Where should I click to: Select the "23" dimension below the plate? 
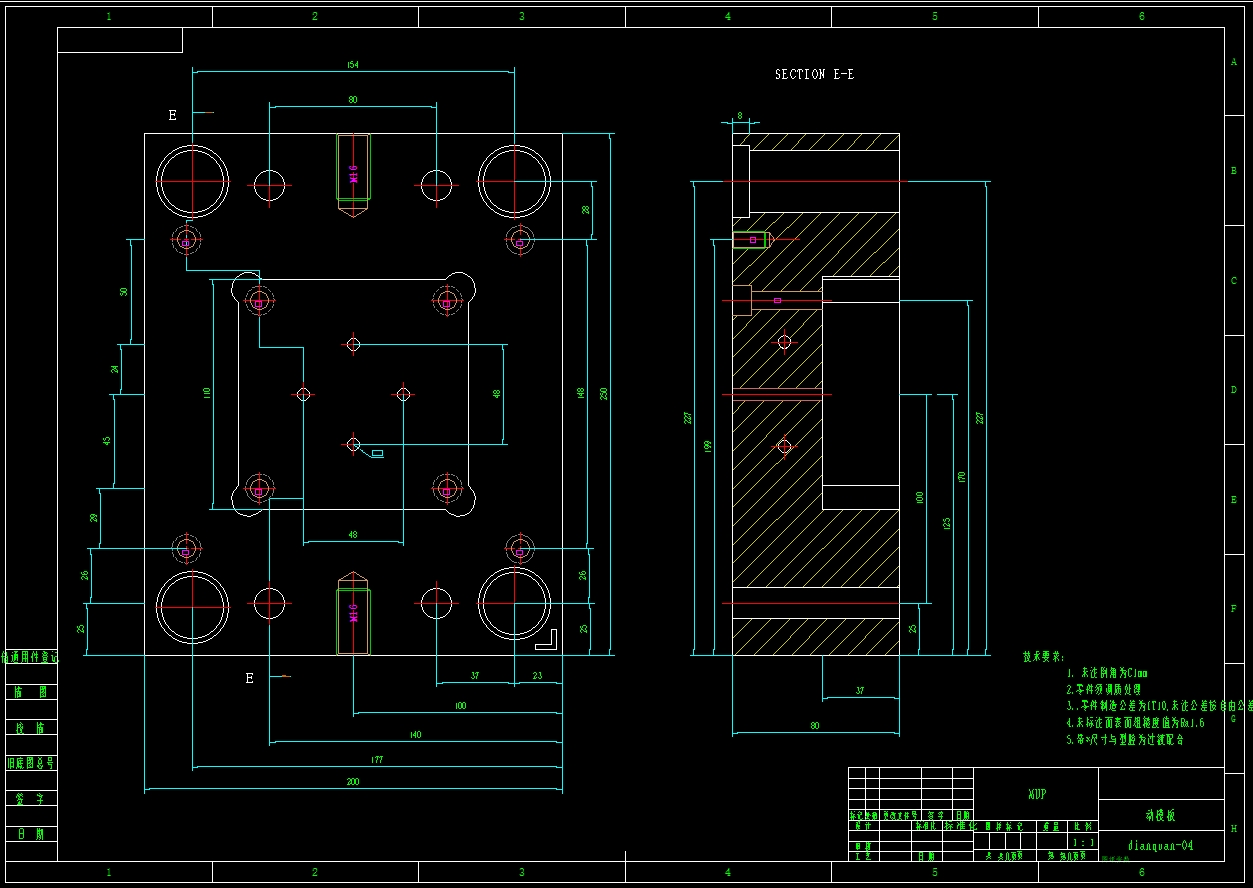pyautogui.click(x=537, y=676)
